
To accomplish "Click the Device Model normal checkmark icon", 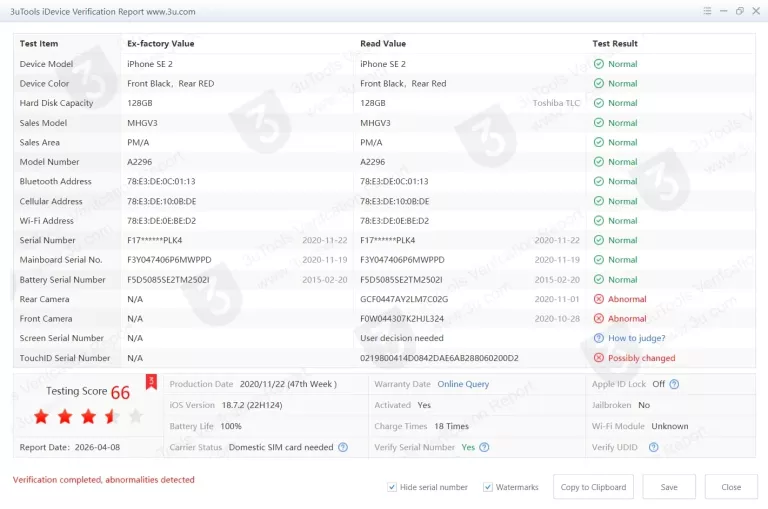I will 598,64.
